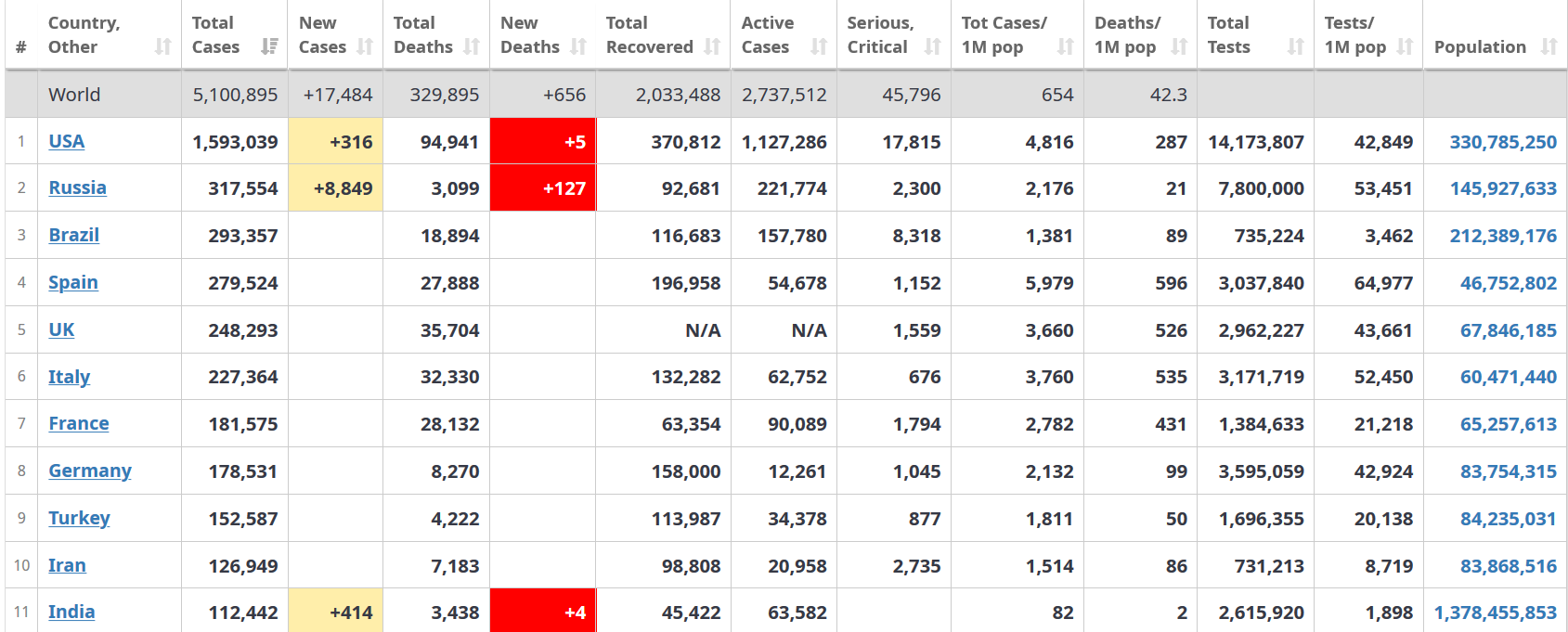1568x632 pixels.
Task: Open Russia population 145,927,633 link
Action: (x=1503, y=188)
